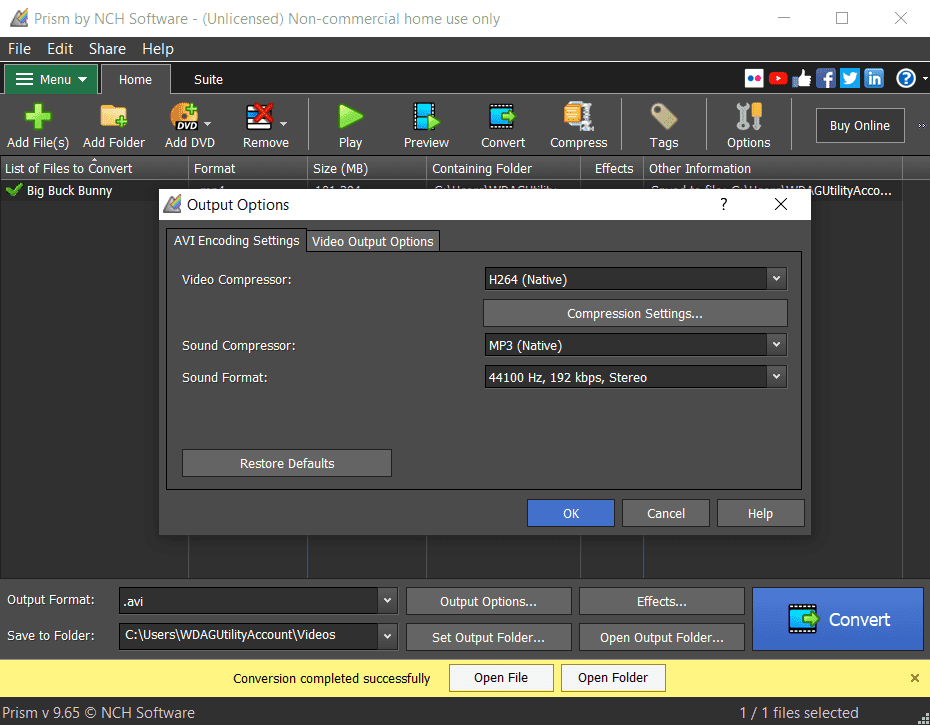
Task: Open the Edit menu
Action: pyautogui.click(x=60, y=49)
